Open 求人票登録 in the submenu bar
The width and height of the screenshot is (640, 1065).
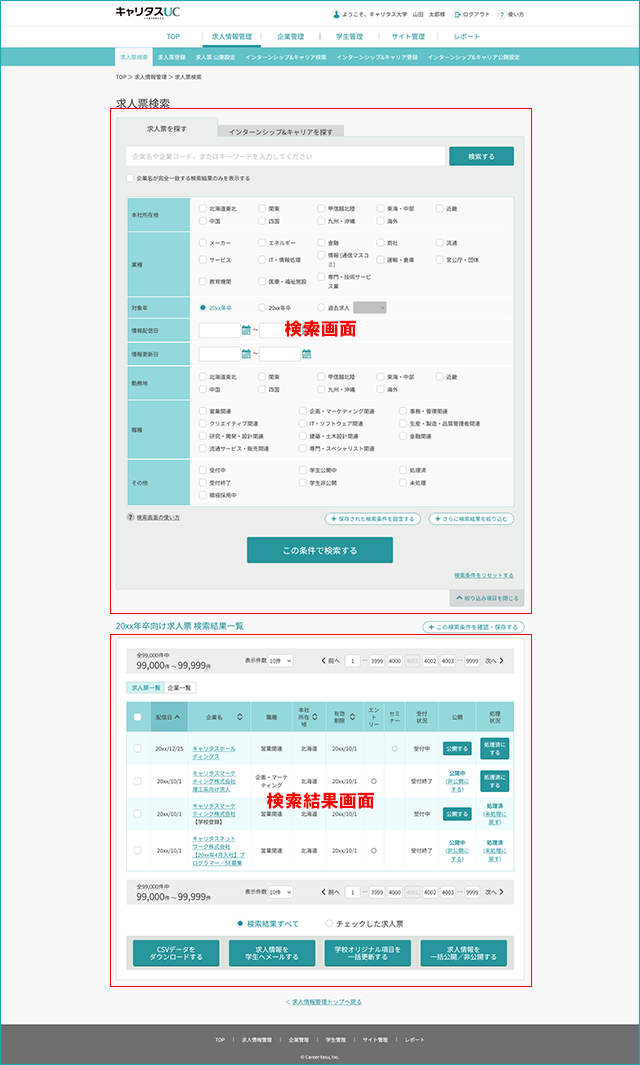pyautogui.click(x=171, y=57)
